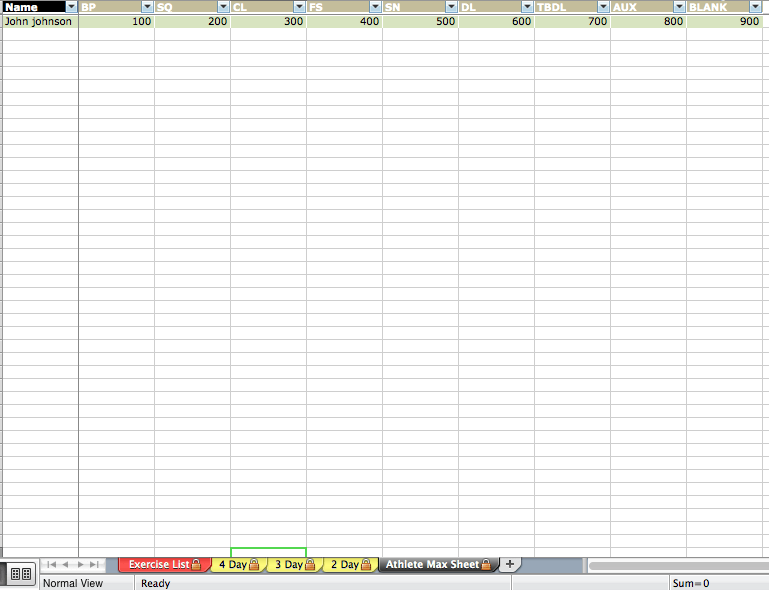Open the SQ column filter dropdown
Image resolution: width=769 pixels, height=590 pixels.
click(223, 7)
